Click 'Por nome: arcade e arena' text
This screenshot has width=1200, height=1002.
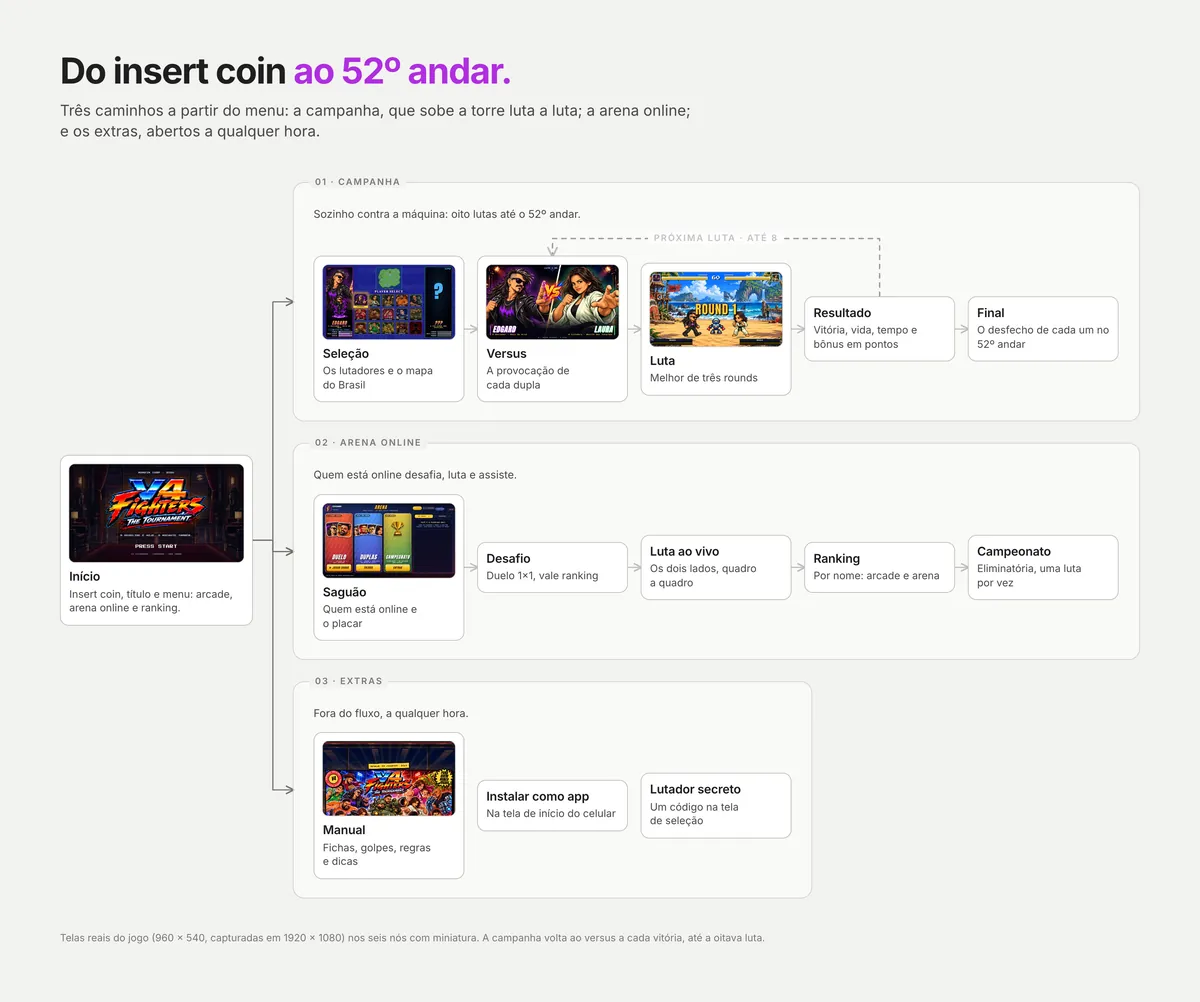tap(877, 576)
